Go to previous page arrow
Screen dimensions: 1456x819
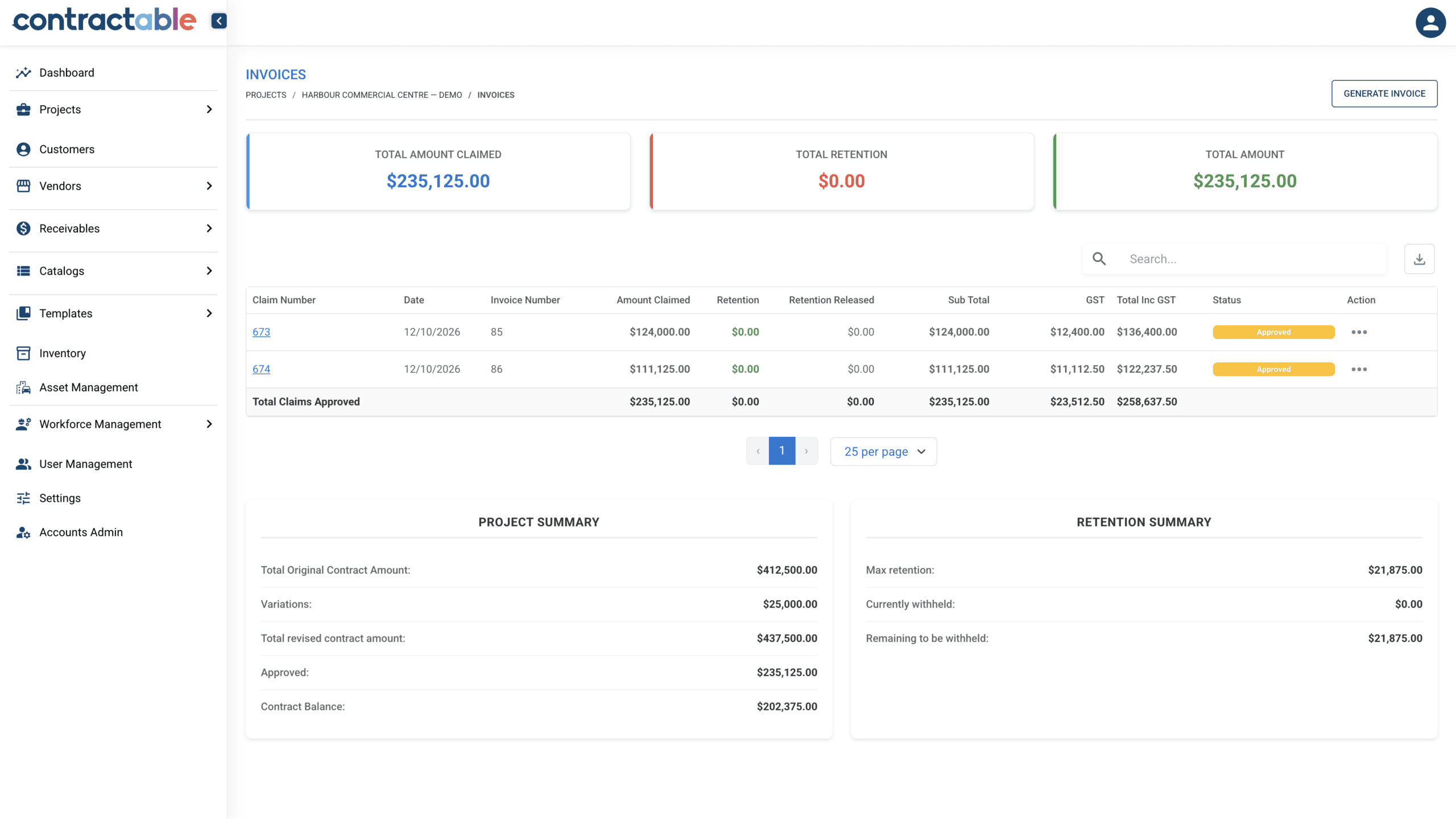point(758,451)
